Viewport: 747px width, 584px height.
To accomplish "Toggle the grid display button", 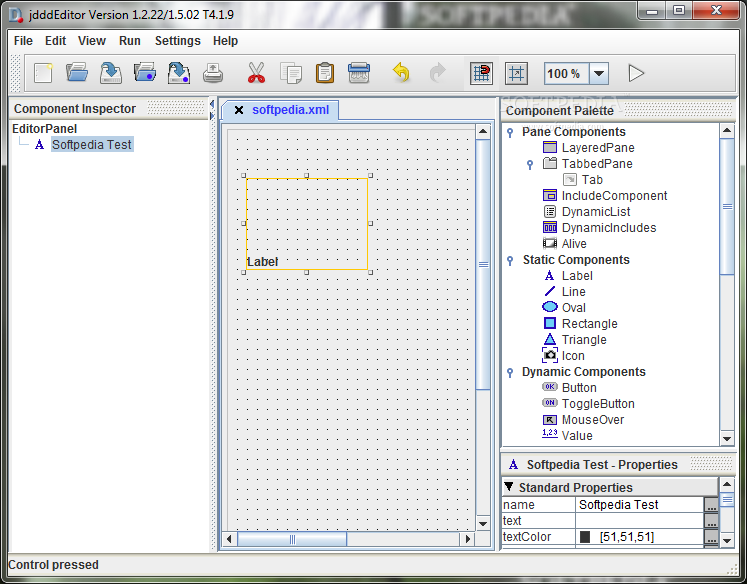I will [x=516, y=73].
